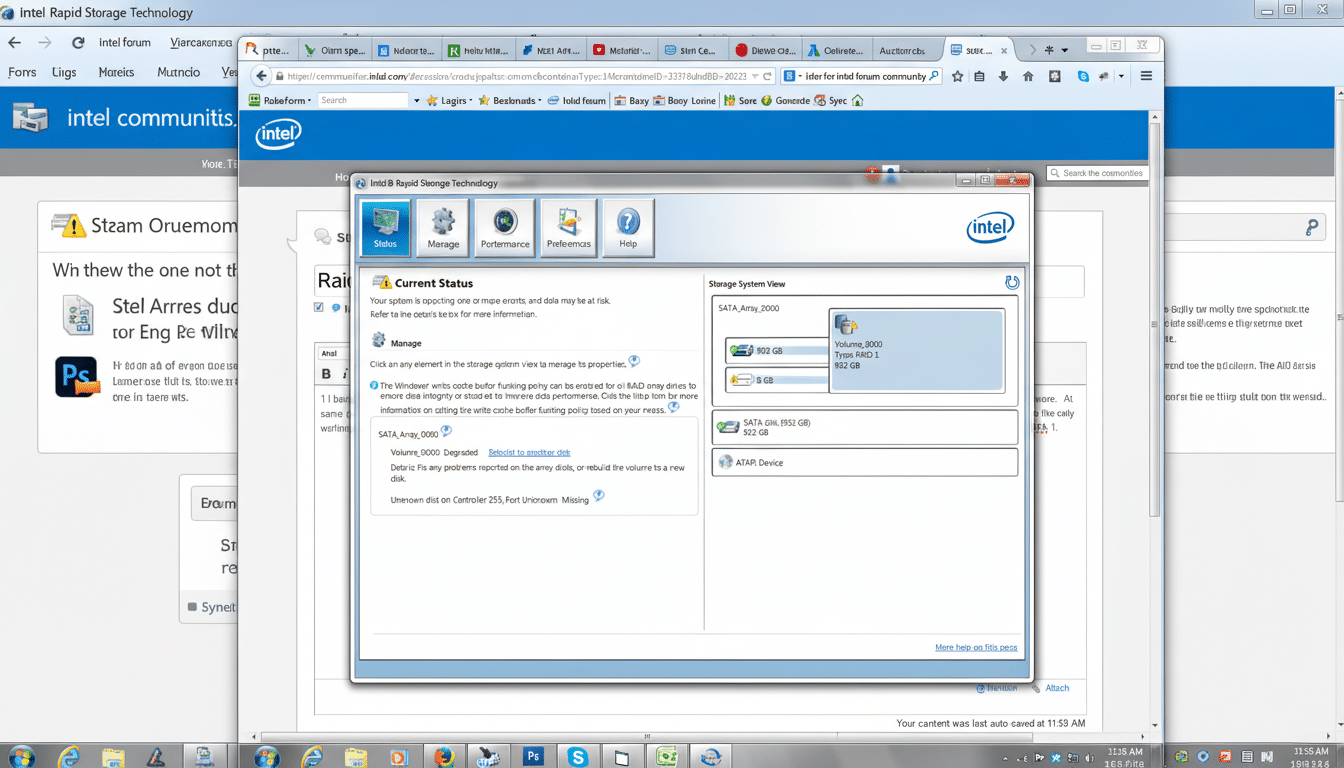Click the help bubble next to SATA_Array_0000
Viewport: 1344px width, 768px height.
444,430
